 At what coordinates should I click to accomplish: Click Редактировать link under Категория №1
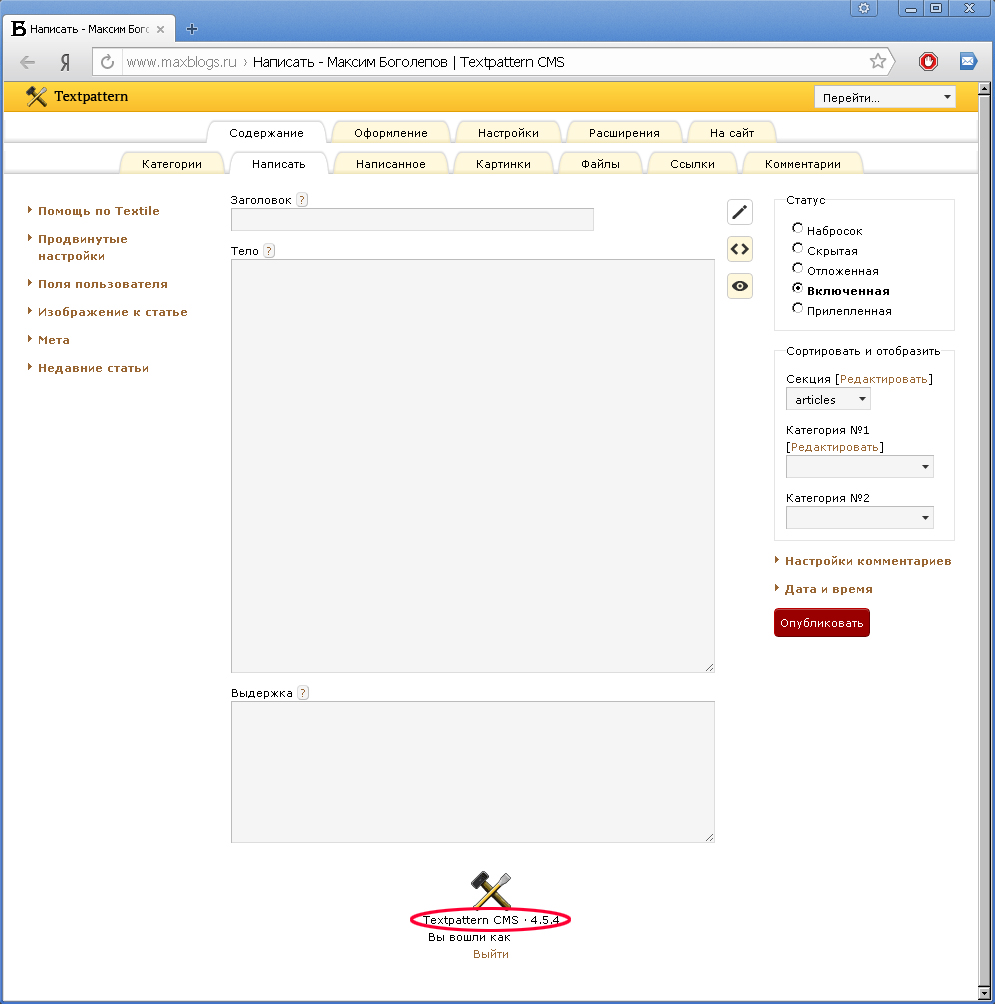coord(834,447)
